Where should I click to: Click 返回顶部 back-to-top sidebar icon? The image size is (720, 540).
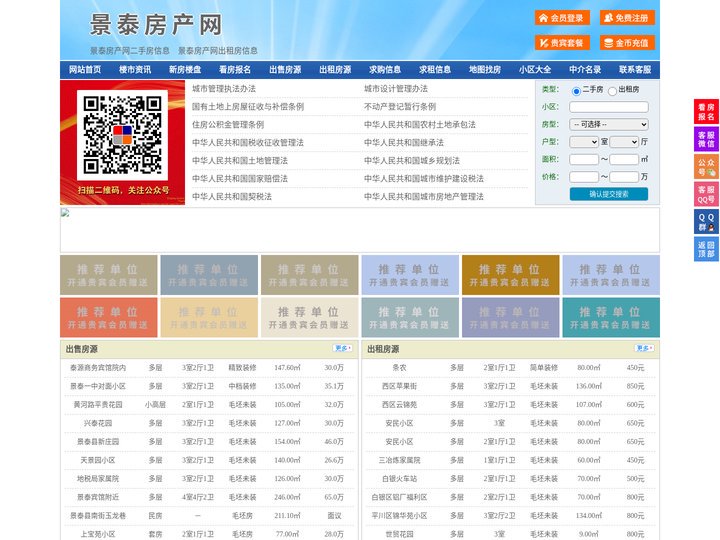pos(706,249)
